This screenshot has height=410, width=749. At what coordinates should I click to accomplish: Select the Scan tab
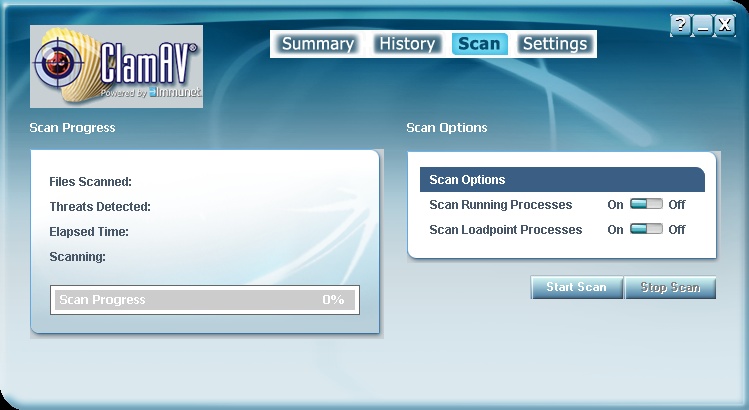point(479,44)
